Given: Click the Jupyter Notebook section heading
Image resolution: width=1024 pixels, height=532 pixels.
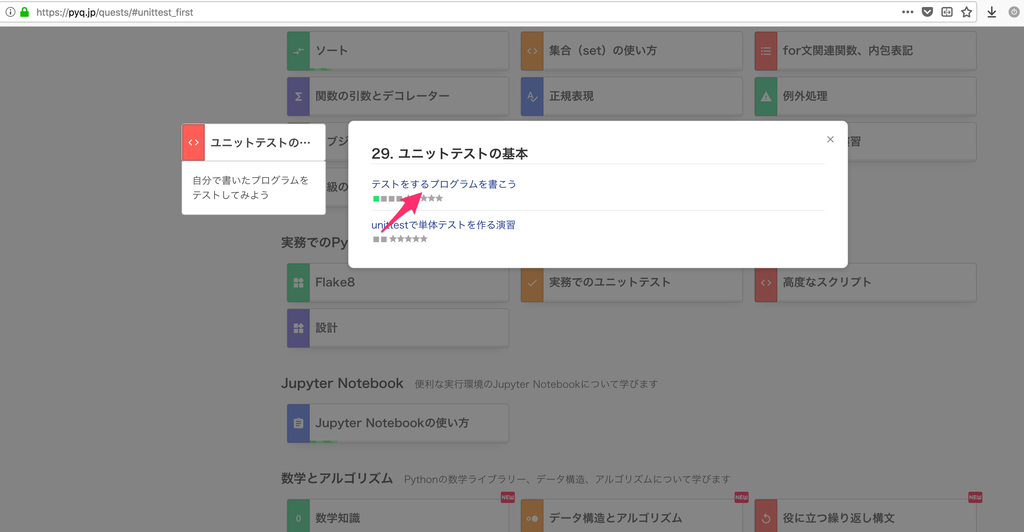Looking at the screenshot, I should (342, 384).
